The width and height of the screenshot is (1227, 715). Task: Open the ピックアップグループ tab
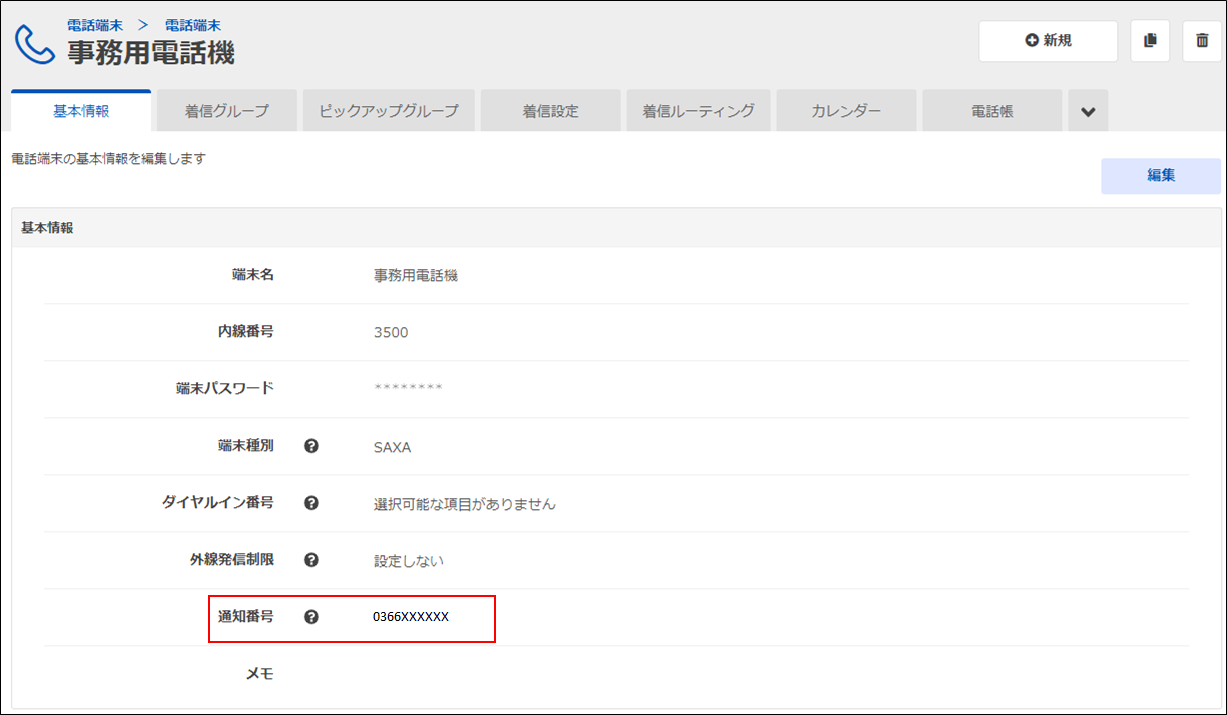(x=389, y=111)
